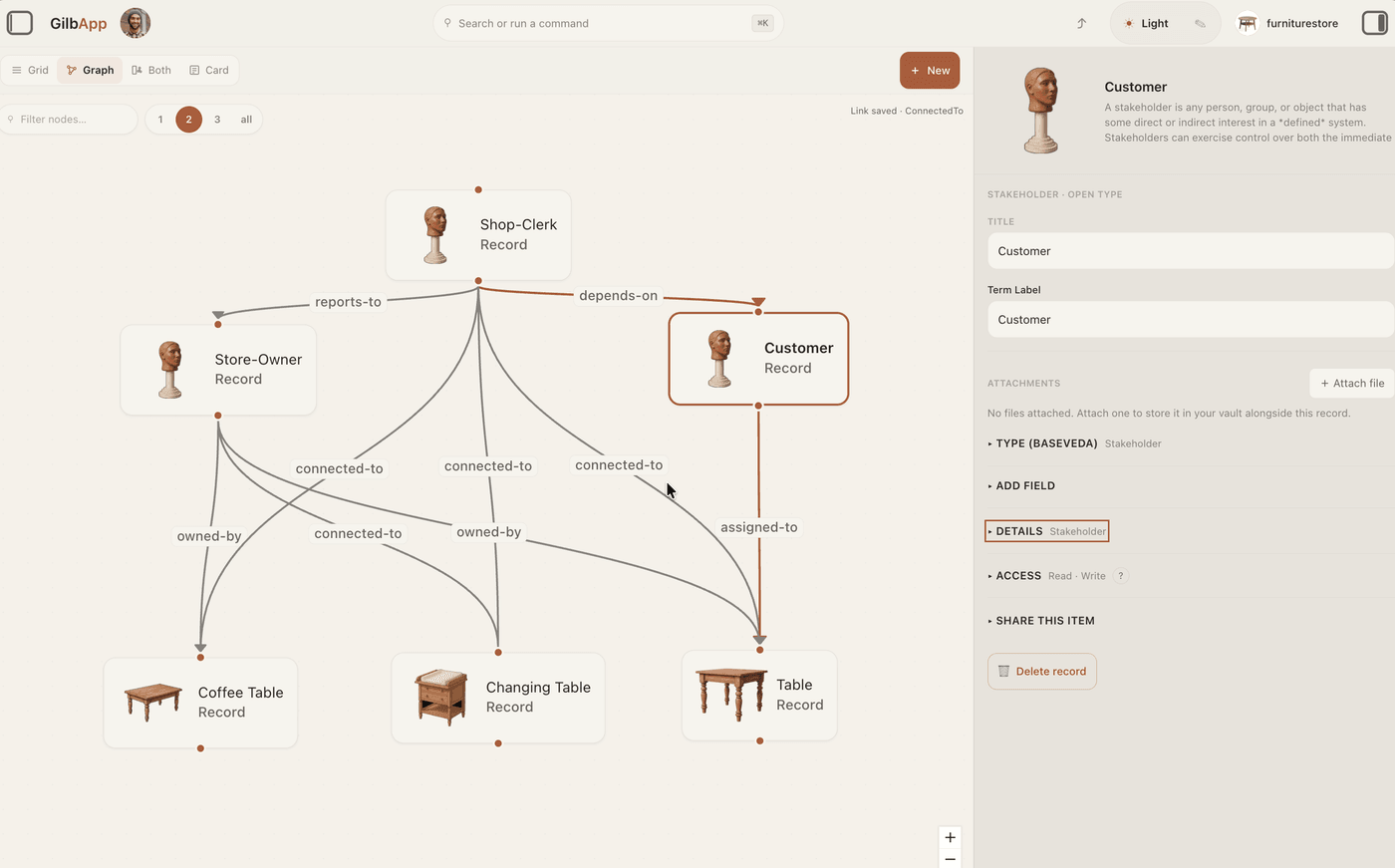This screenshot has width=1395, height=868.
Task: Switch to Card view tab
Action: [209, 70]
